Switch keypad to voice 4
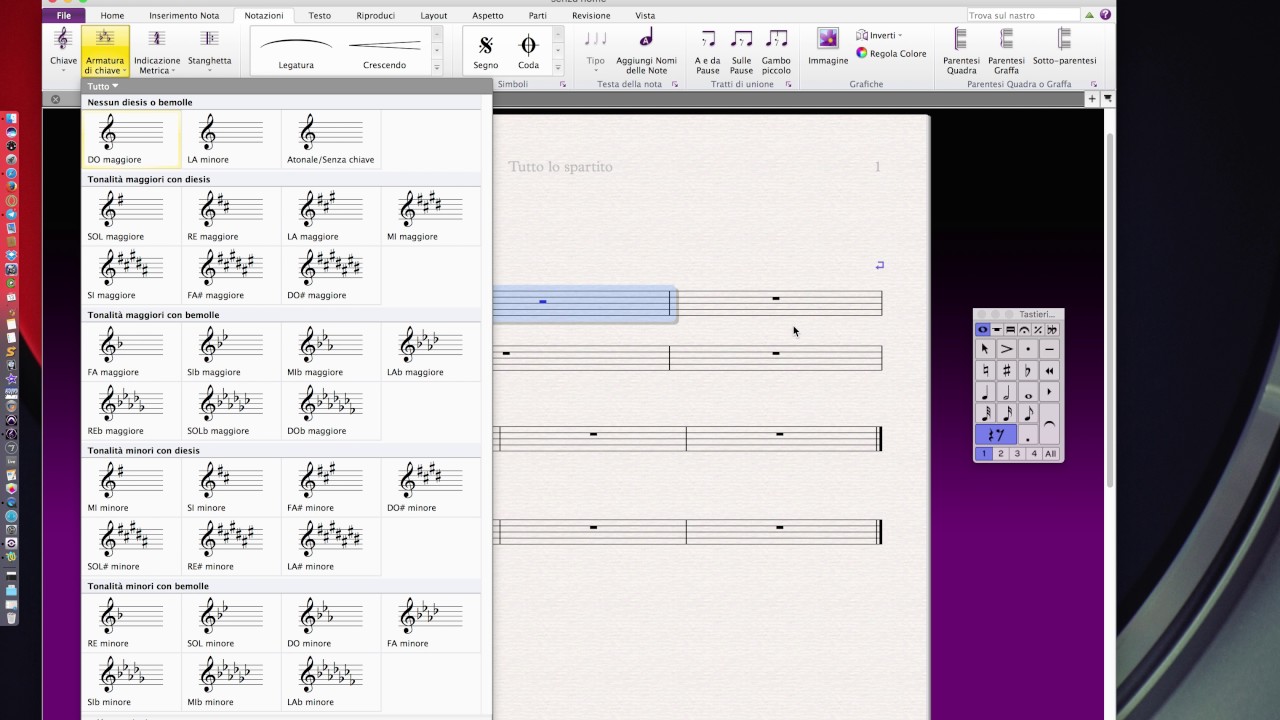 (1034, 454)
